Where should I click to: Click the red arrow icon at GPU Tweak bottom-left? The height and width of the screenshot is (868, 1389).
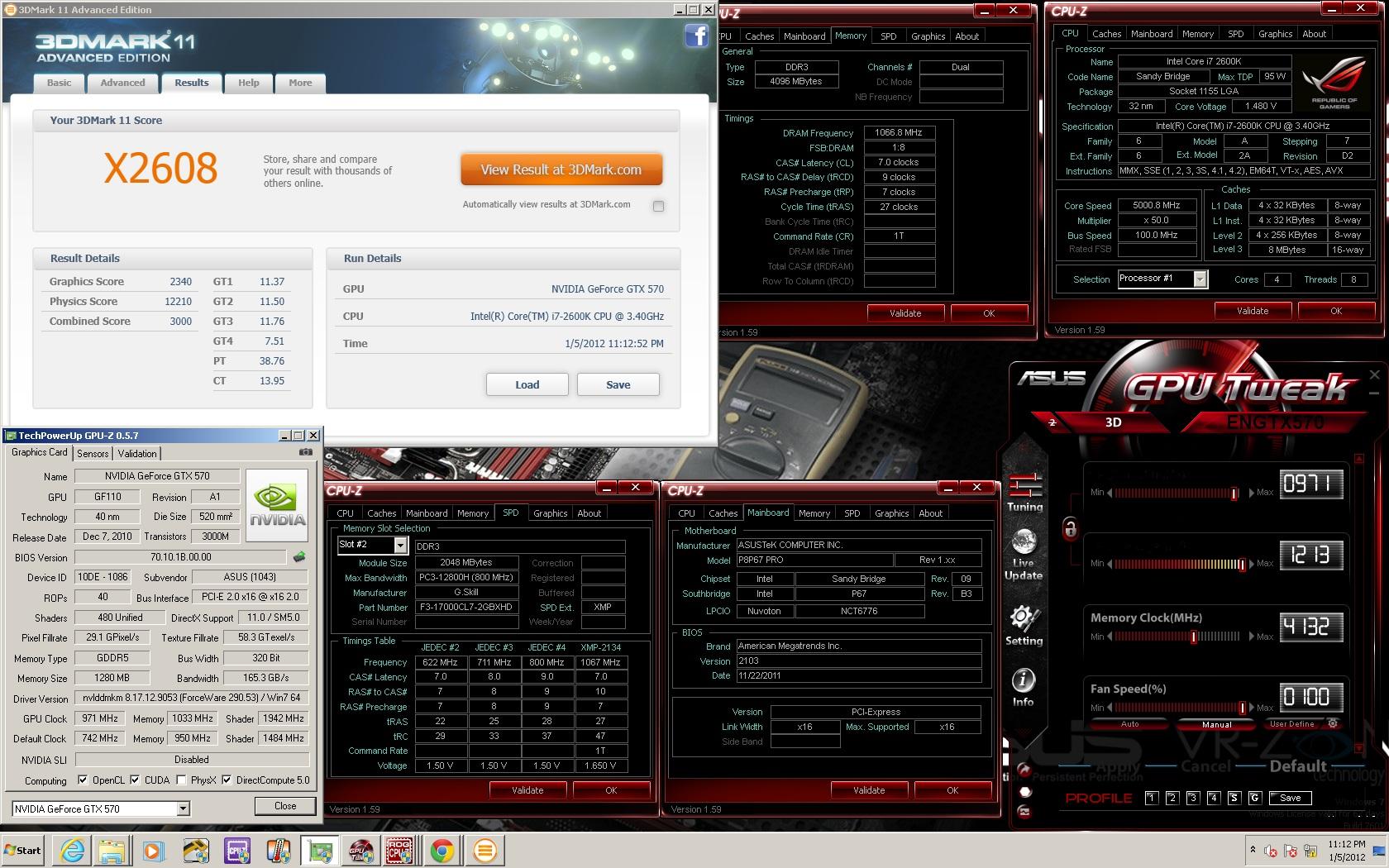1024,770
